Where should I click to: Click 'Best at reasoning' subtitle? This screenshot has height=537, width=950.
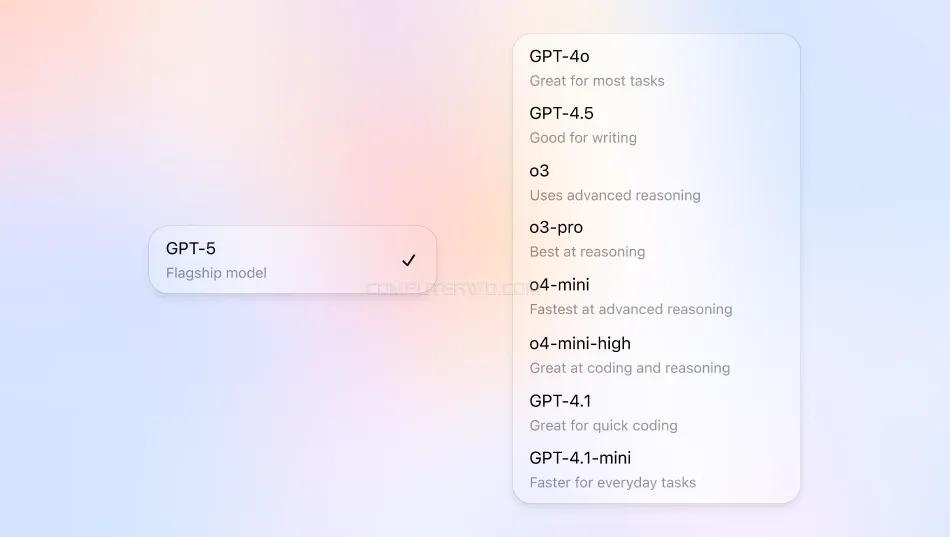tap(587, 252)
